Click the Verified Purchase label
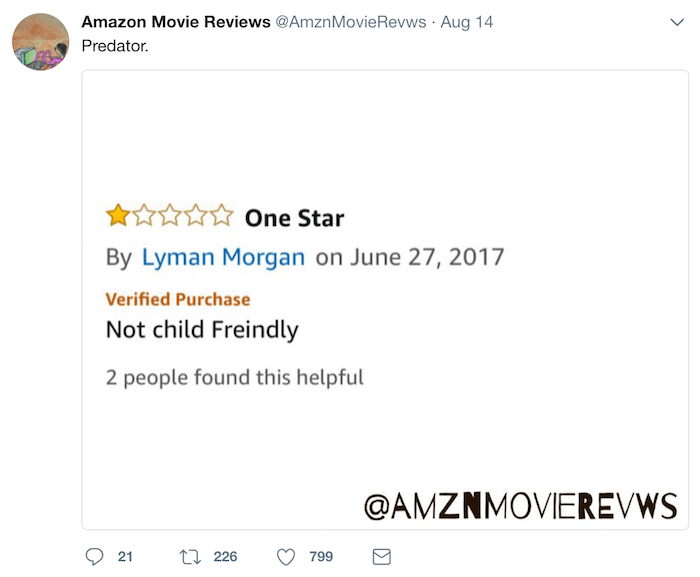Image resolution: width=700 pixels, height=577 pixels. (178, 299)
